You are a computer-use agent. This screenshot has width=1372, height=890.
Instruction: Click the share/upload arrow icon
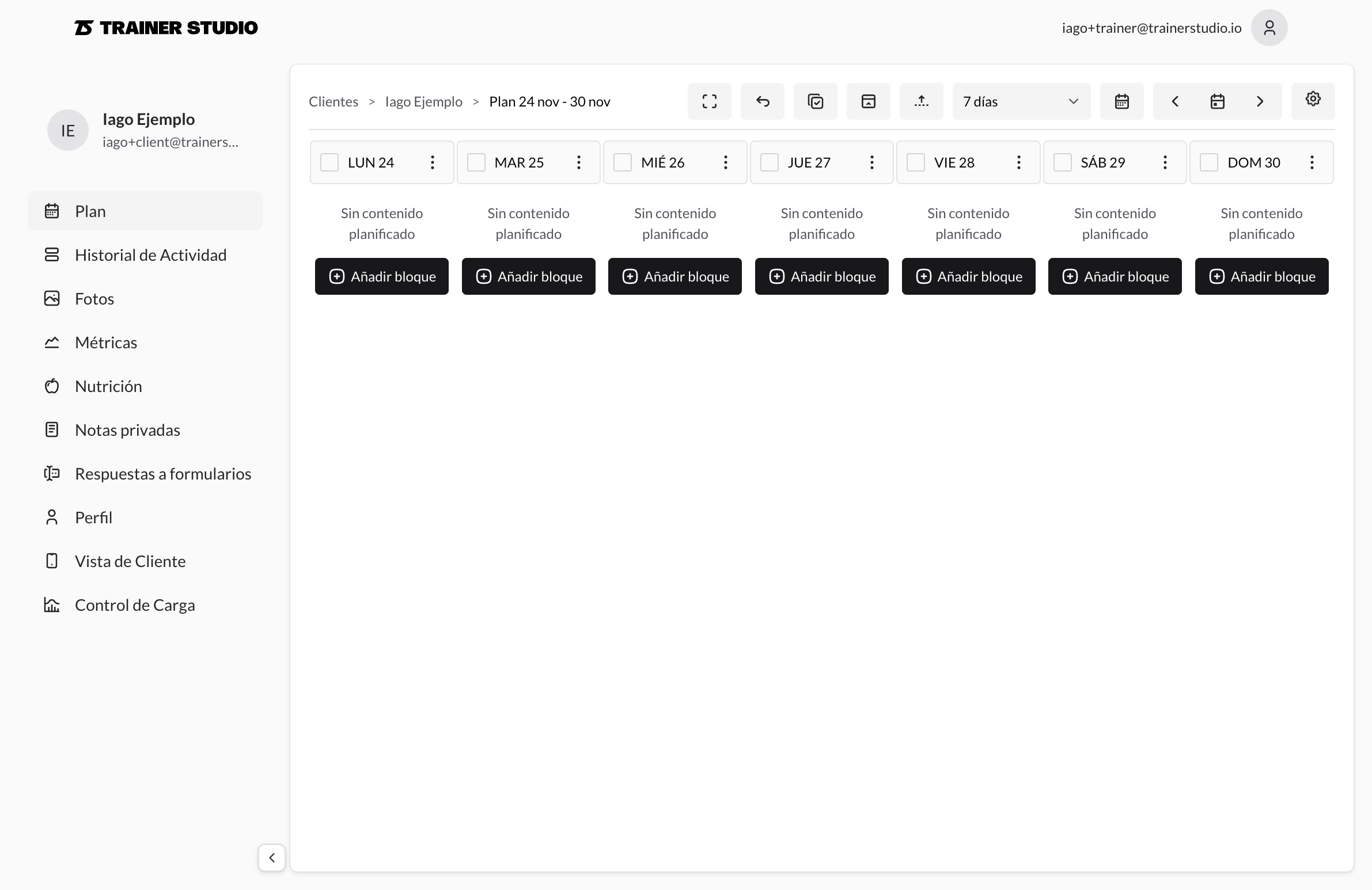pos(921,101)
